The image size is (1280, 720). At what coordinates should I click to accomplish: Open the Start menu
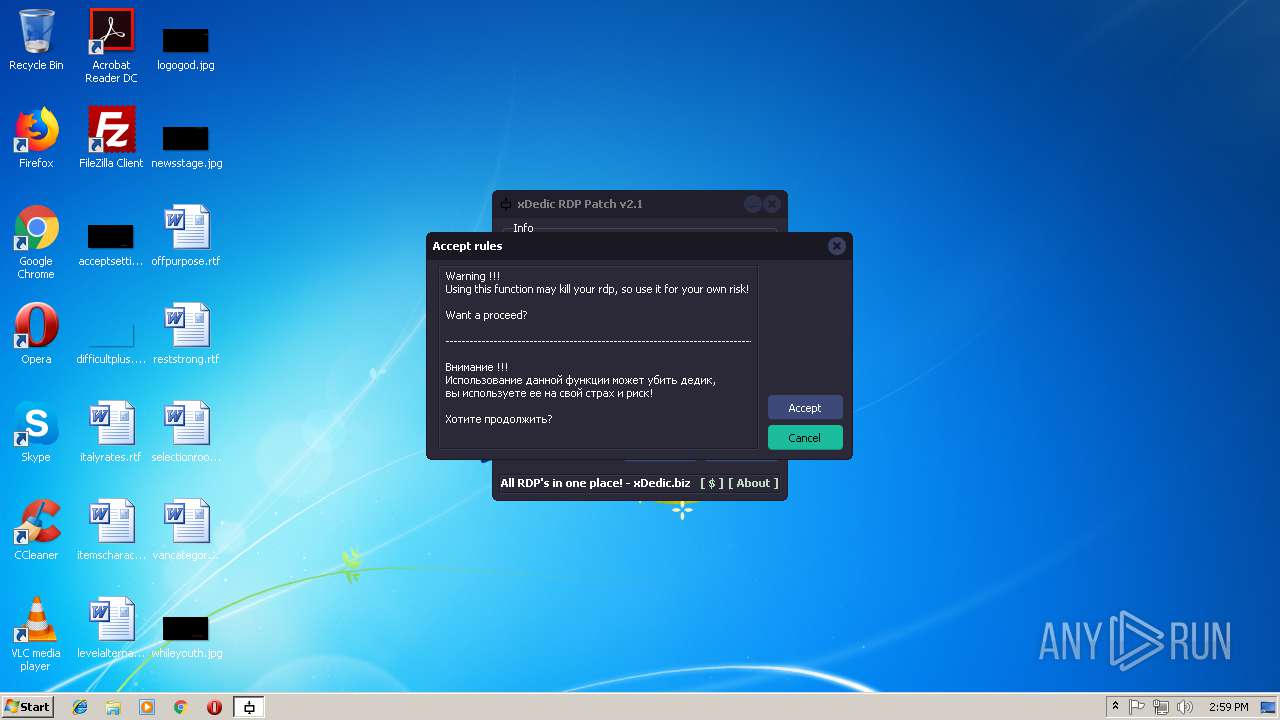coord(28,707)
